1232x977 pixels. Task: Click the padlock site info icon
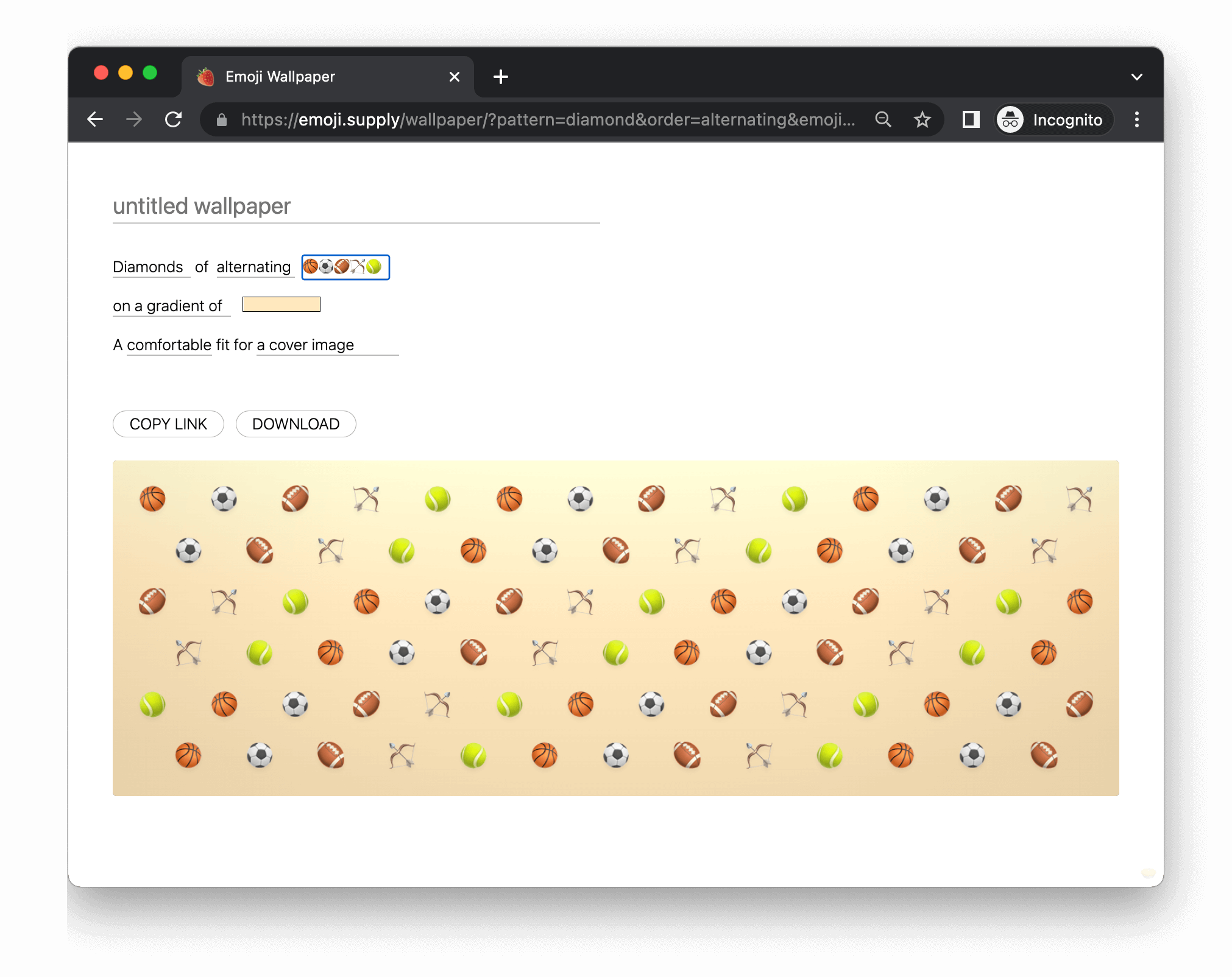click(x=222, y=120)
